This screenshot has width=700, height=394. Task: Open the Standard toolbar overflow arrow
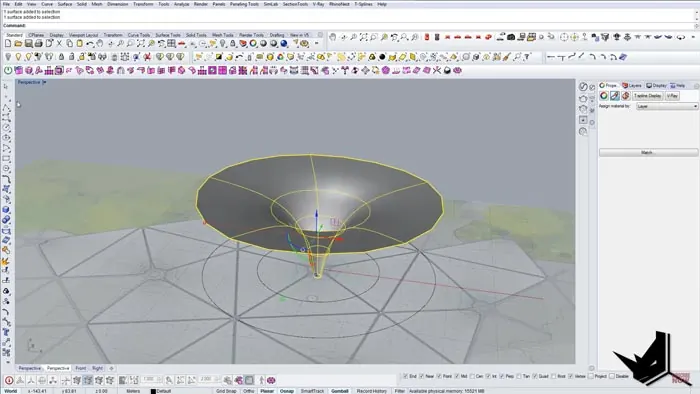[317, 44]
